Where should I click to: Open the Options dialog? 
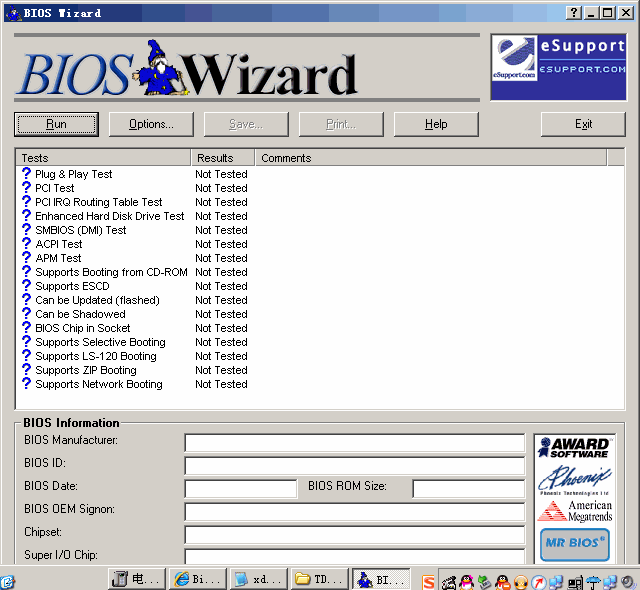(x=151, y=124)
